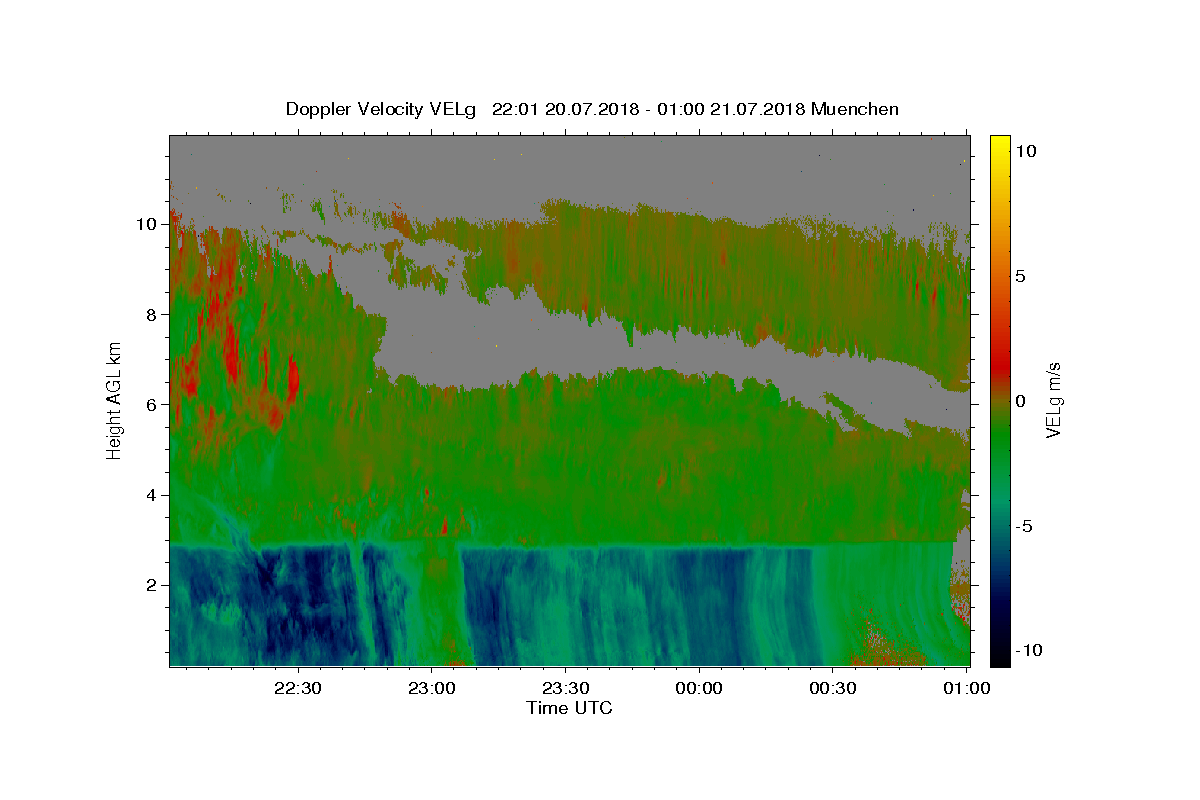This screenshot has height=800, width=1200.
Task: Pick the yellow top of the colorbar
Action: (x=1000, y=142)
